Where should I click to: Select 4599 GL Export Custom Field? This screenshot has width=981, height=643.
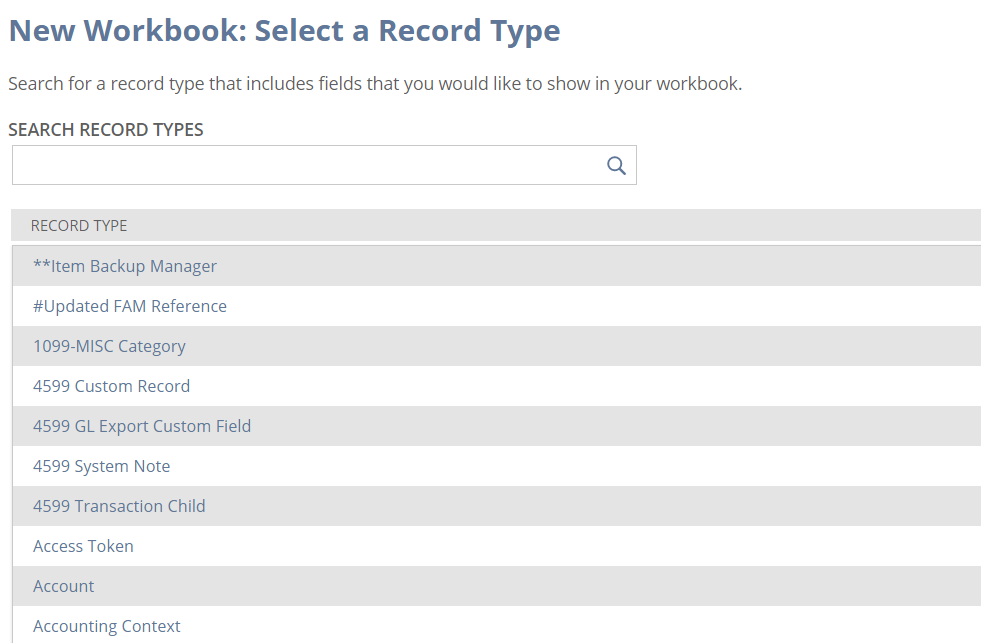(142, 426)
